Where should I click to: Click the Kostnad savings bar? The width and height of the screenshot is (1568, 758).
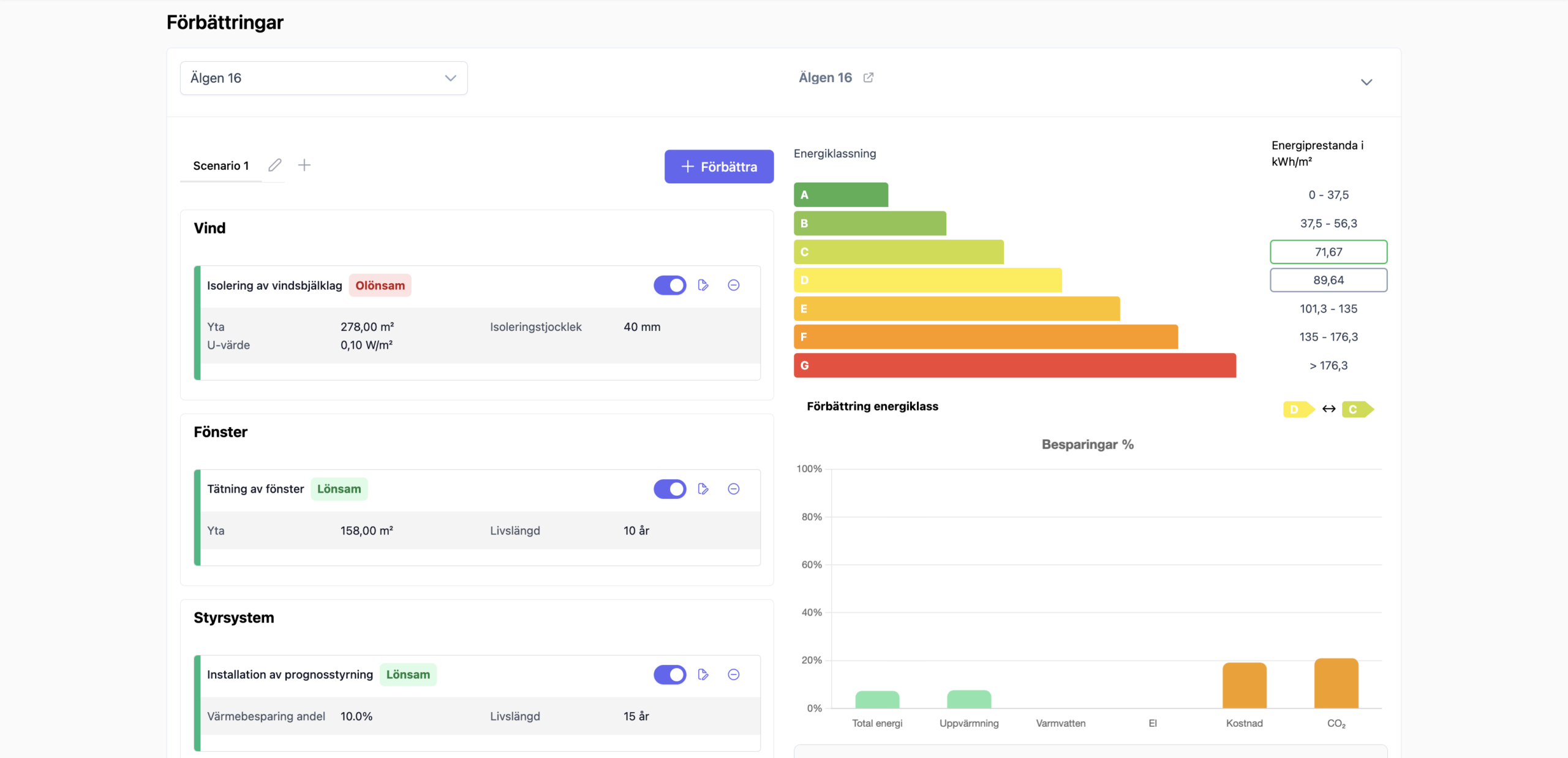point(1245,686)
